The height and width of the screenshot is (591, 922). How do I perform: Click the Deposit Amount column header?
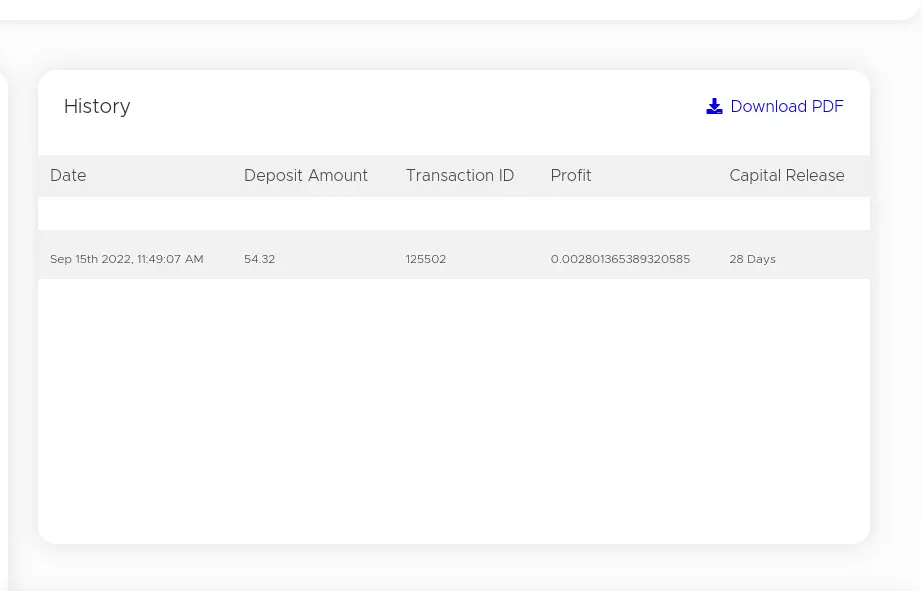click(306, 175)
